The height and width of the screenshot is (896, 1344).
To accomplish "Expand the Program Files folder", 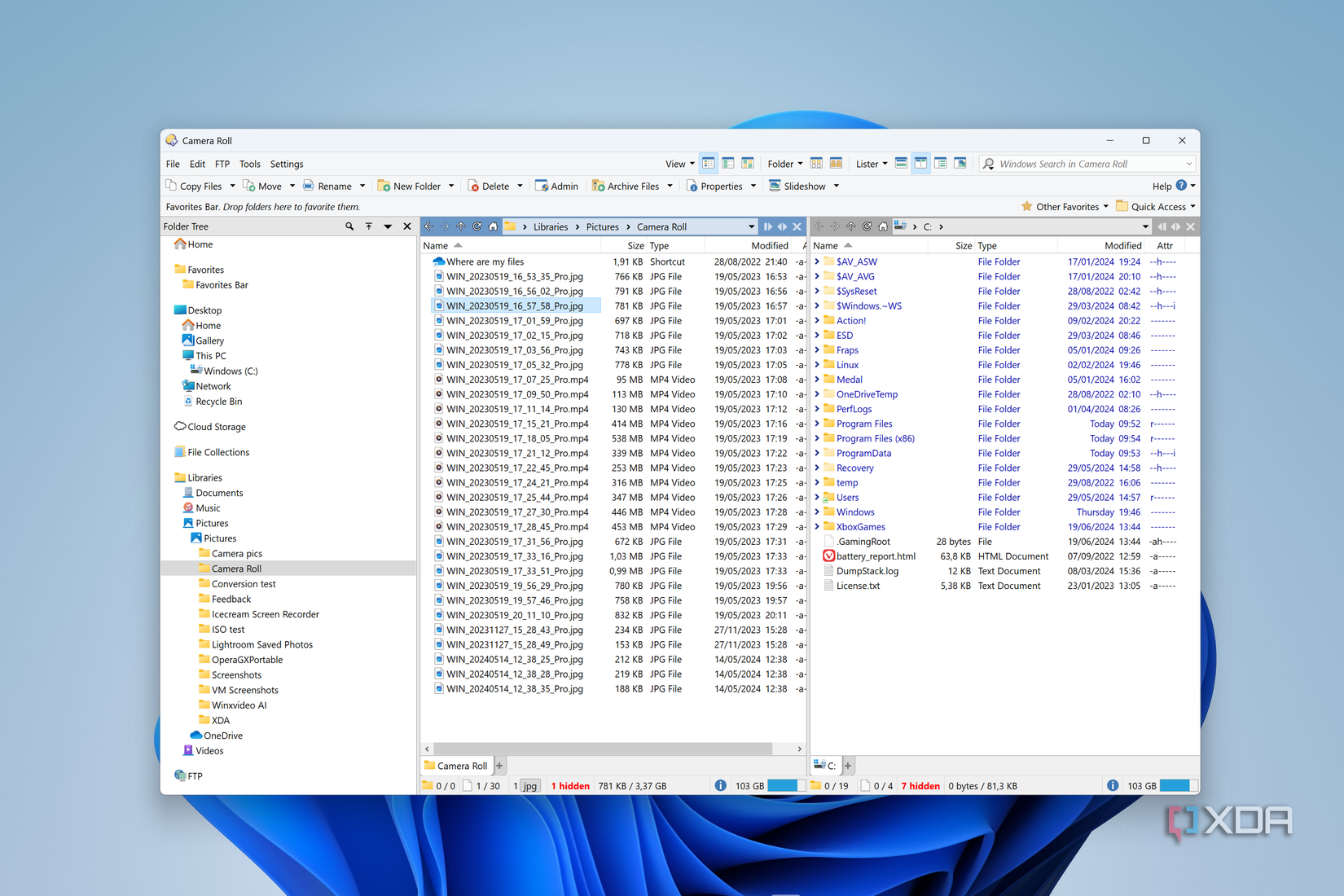I will pyautogui.click(x=817, y=424).
